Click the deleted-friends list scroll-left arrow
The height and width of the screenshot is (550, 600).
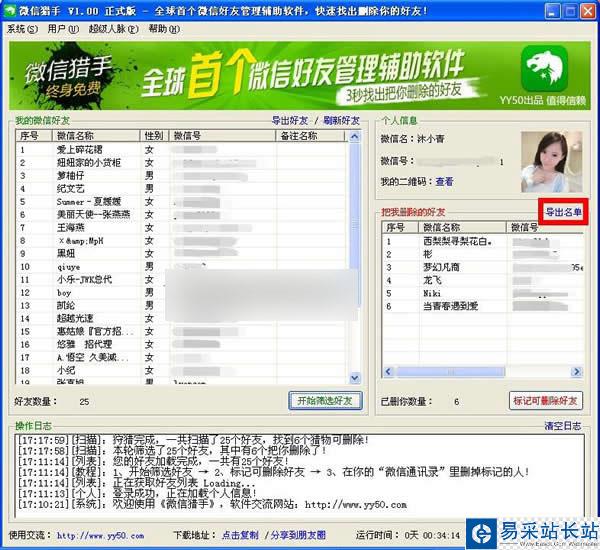point(388,372)
